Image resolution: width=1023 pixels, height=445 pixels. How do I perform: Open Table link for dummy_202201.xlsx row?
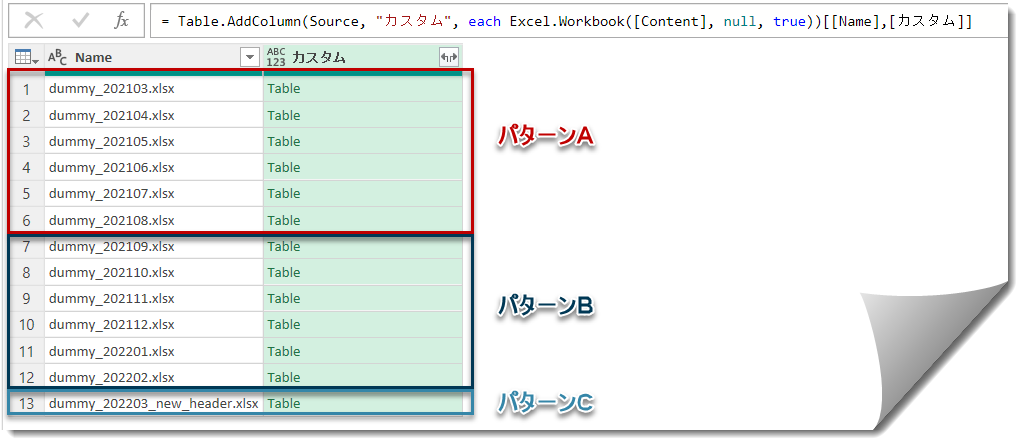point(284,352)
